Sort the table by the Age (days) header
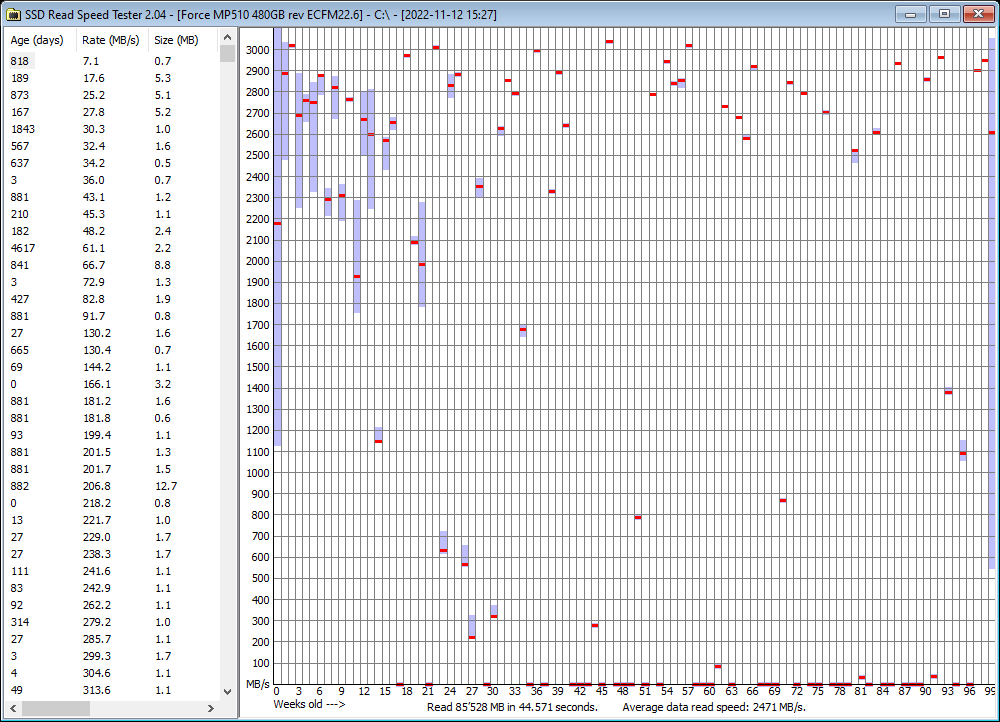The height and width of the screenshot is (722, 1000). click(38, 40)
